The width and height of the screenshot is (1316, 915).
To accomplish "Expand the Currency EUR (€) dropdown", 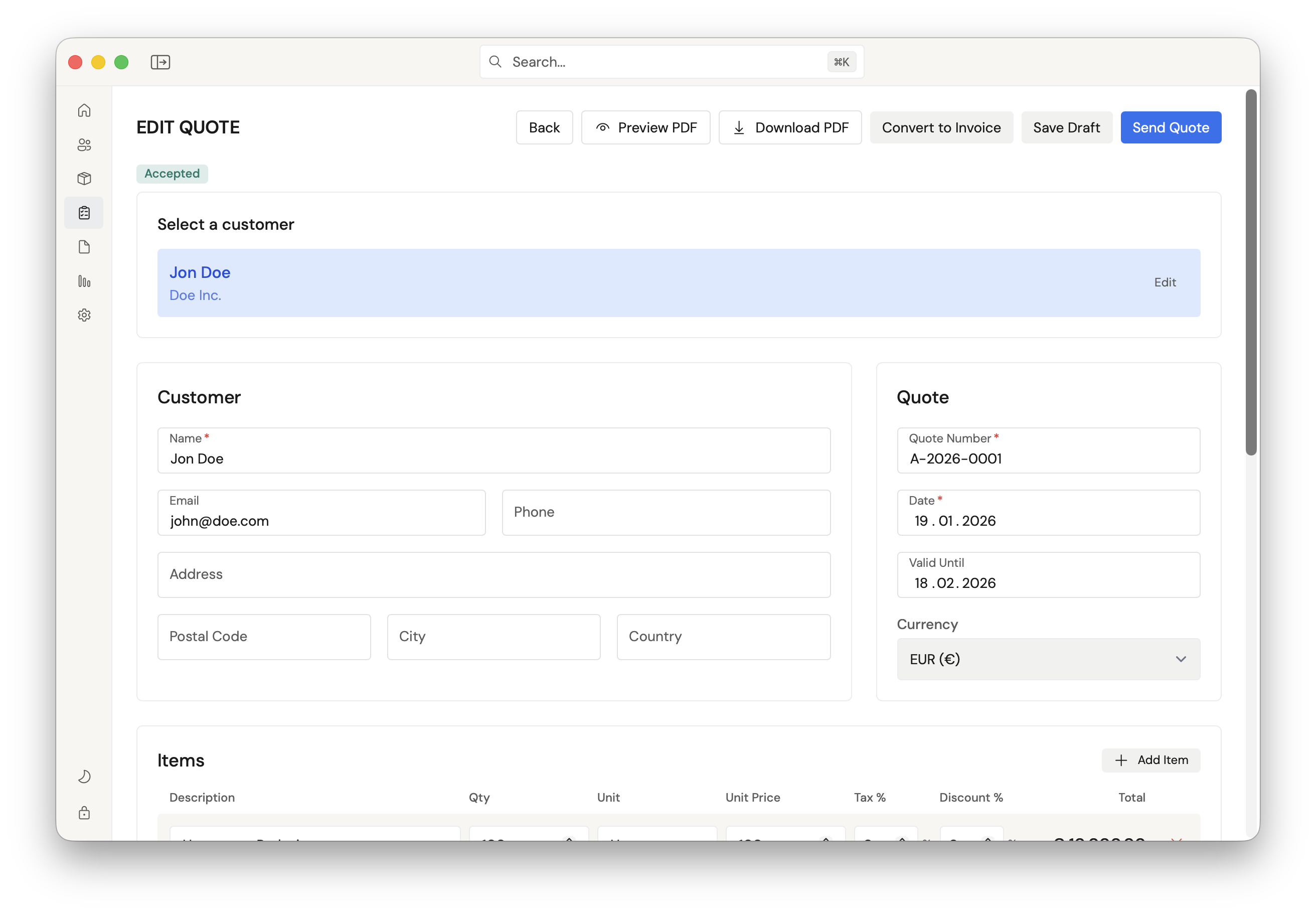I will [1048, 659].
